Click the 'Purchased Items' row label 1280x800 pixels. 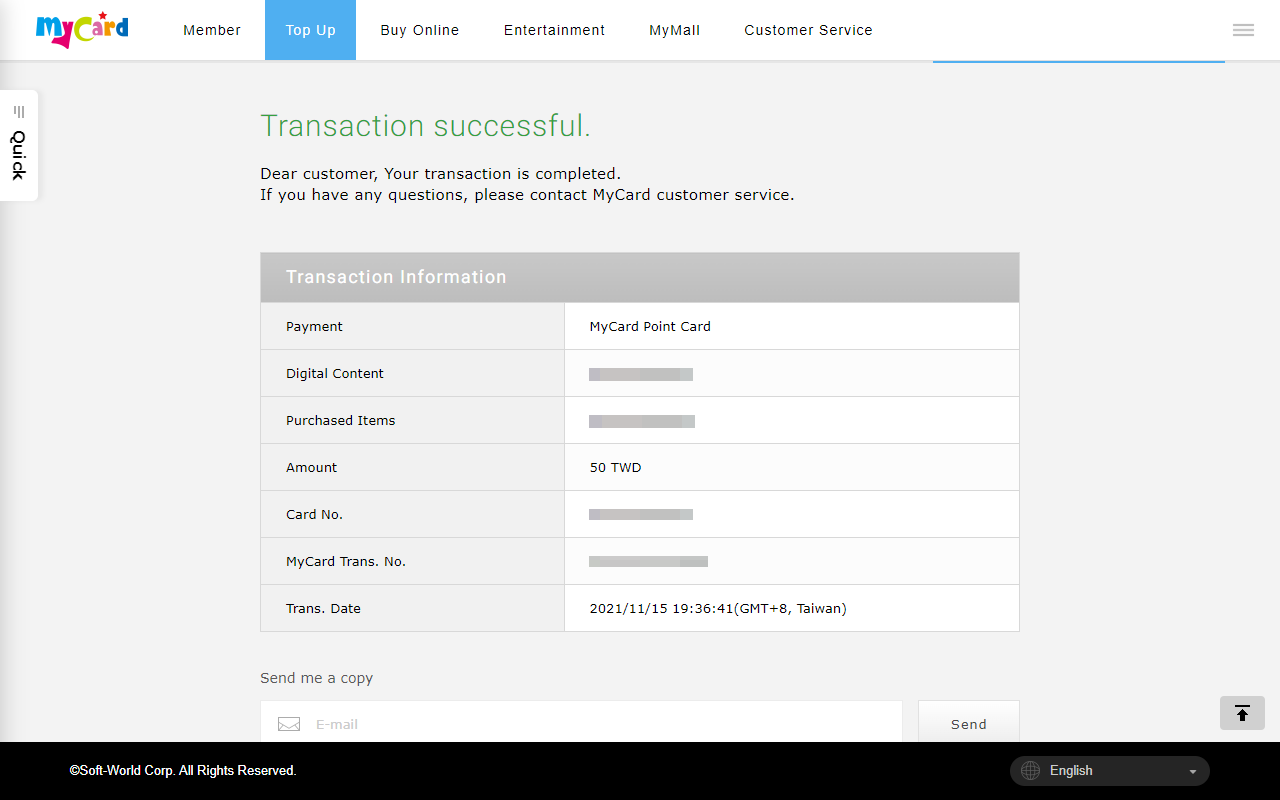point(341,420)
